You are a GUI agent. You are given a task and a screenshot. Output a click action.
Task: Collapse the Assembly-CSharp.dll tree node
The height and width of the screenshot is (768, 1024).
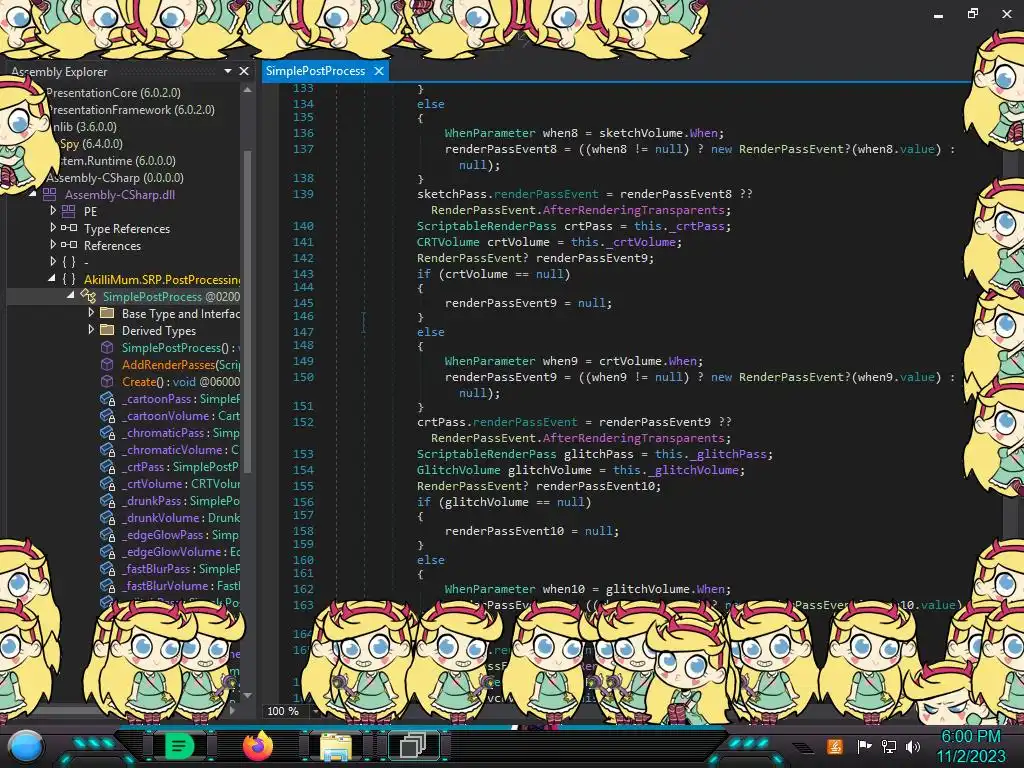(33, 194)
